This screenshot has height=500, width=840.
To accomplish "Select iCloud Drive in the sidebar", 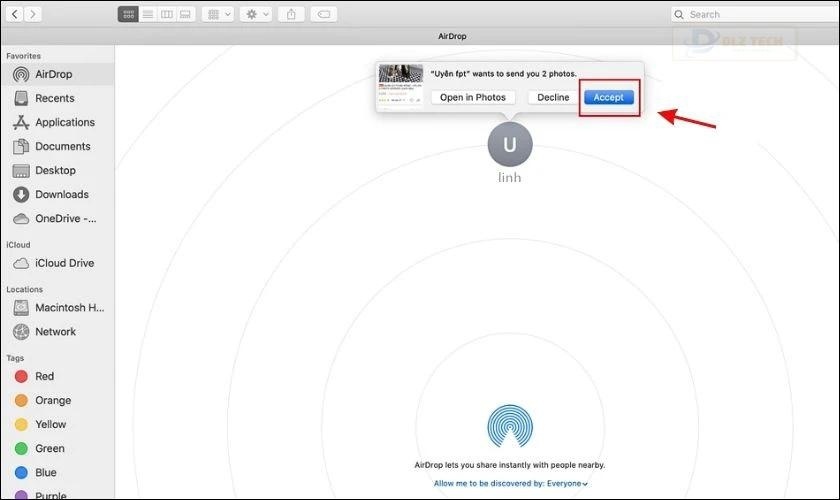I will pos(64,263).
